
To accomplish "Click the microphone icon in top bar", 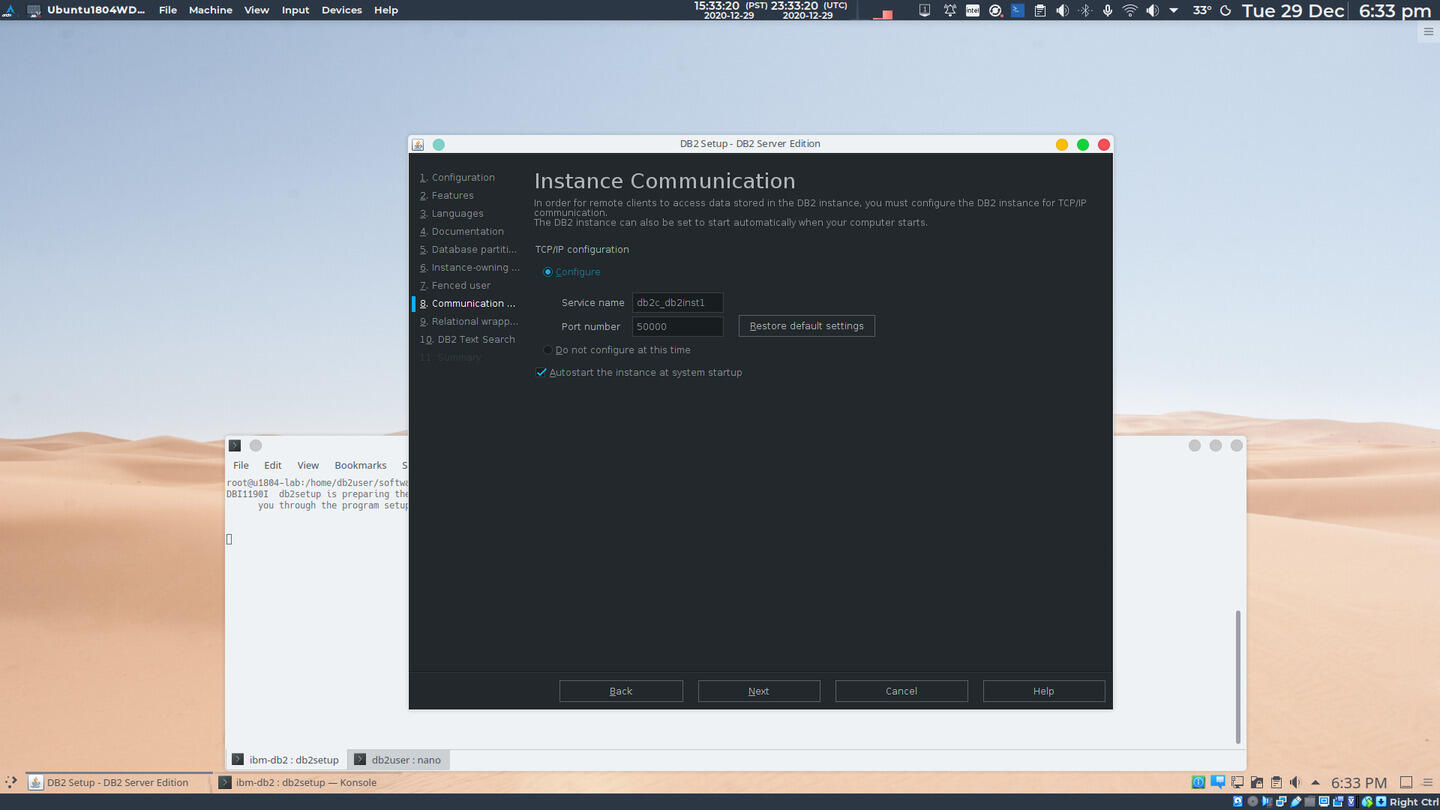I will click(1107, 10).
